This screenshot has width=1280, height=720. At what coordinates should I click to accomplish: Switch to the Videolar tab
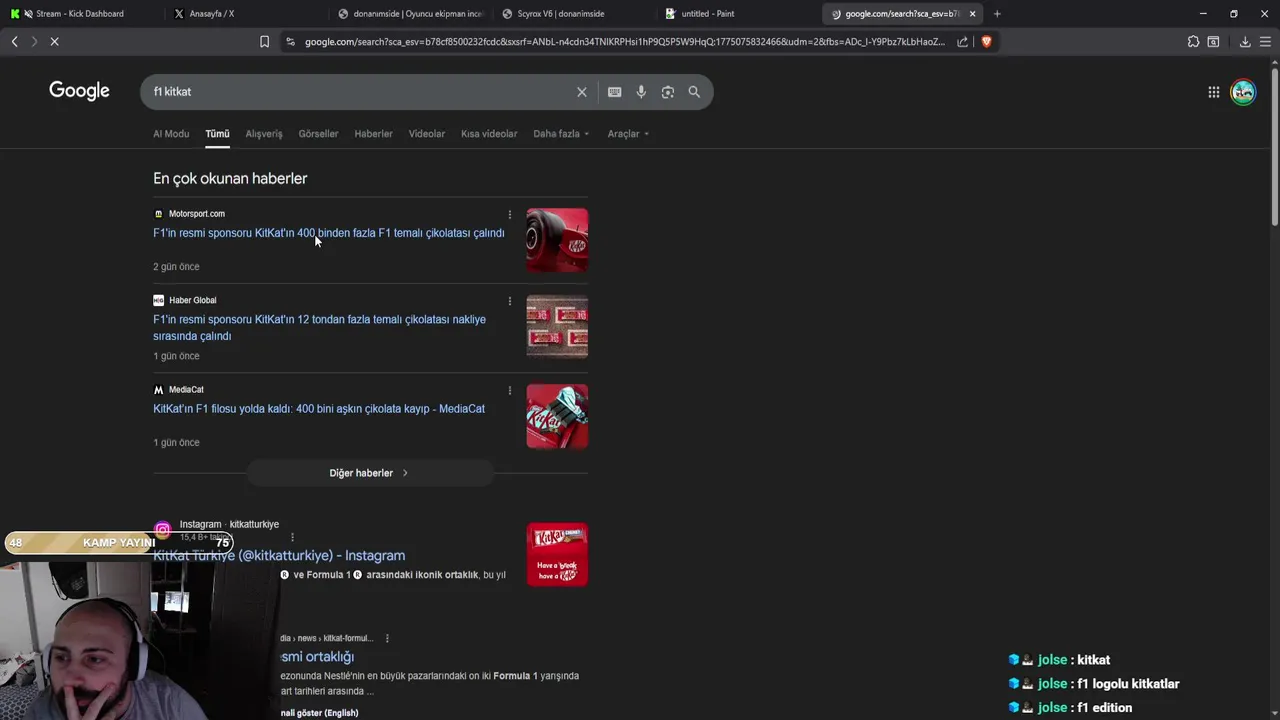(x=427, y=134)
